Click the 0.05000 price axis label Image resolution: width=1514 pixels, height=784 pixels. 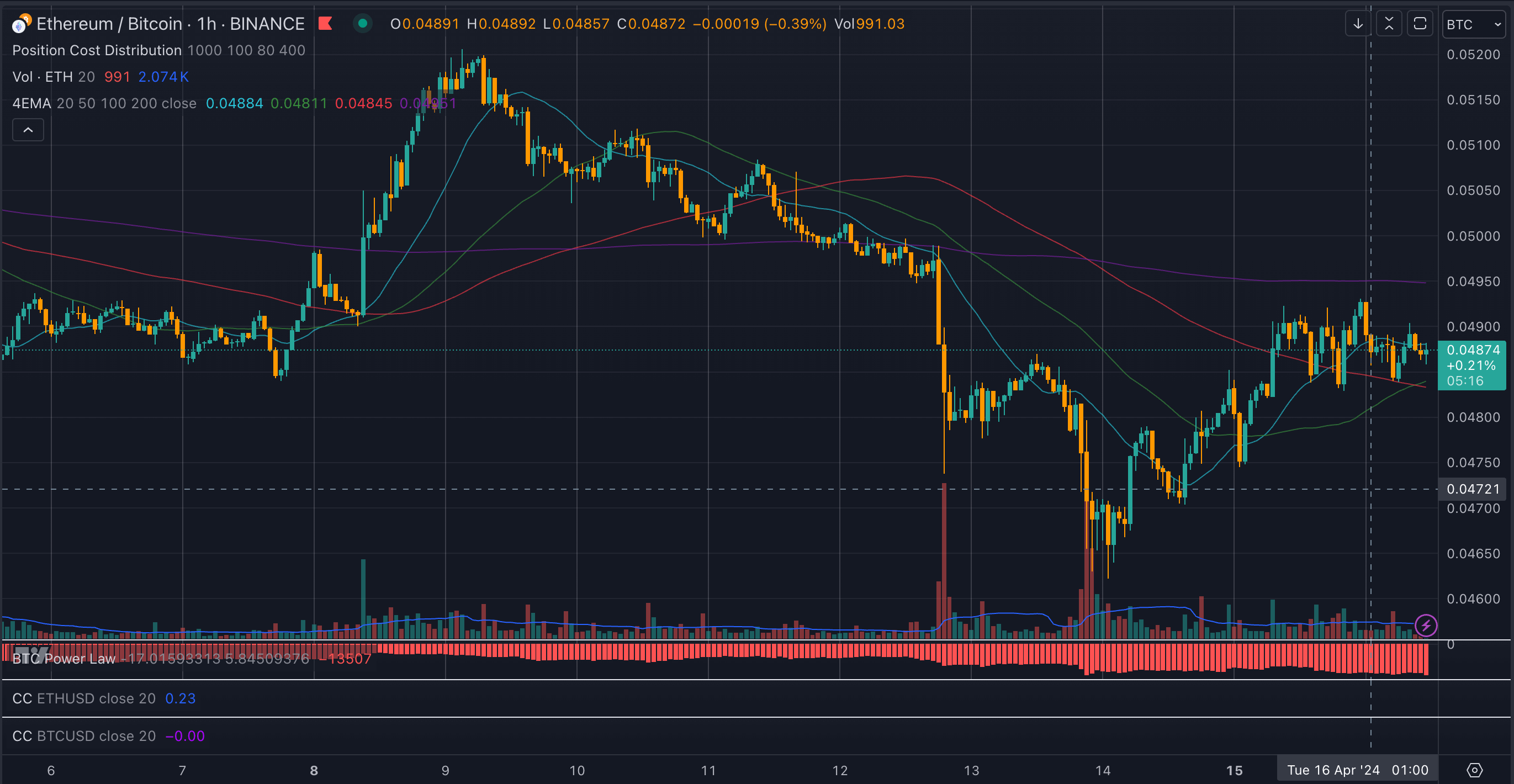pos(1473,236)
